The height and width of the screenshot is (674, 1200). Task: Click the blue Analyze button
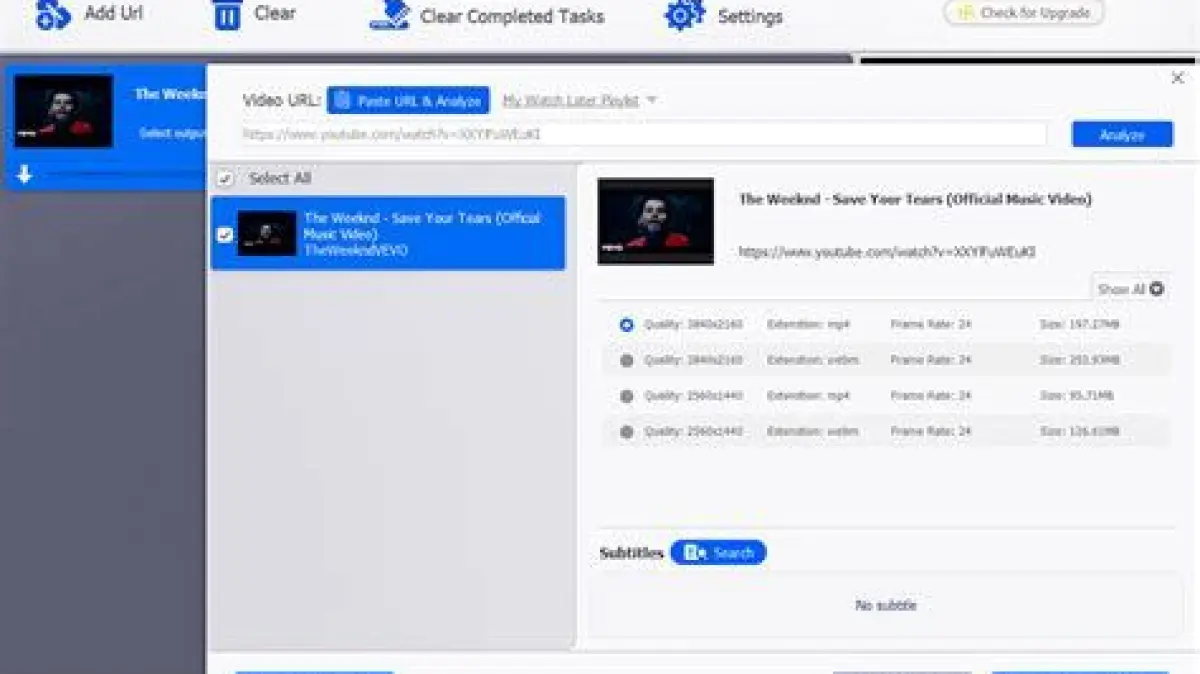point(1122,134)
